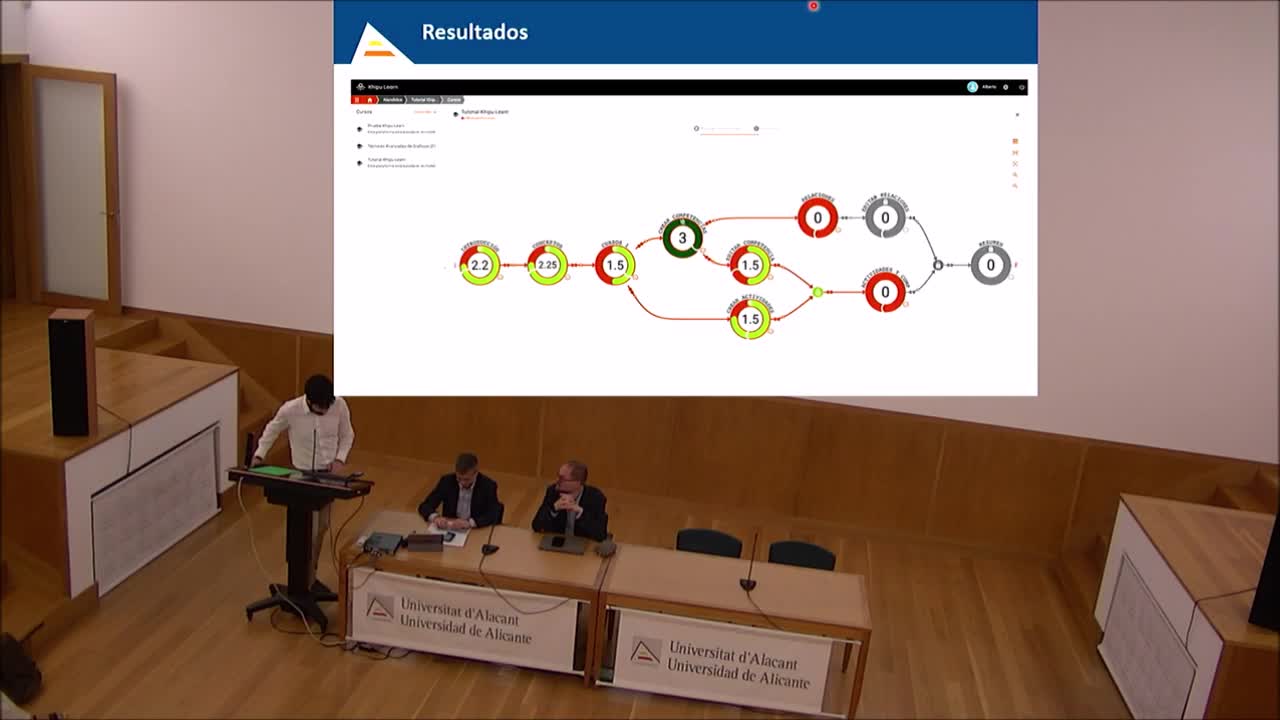The image size is (1280, 720).
Task: Click the lowest orange magnifier icon on right
Action: point(1015,186)
